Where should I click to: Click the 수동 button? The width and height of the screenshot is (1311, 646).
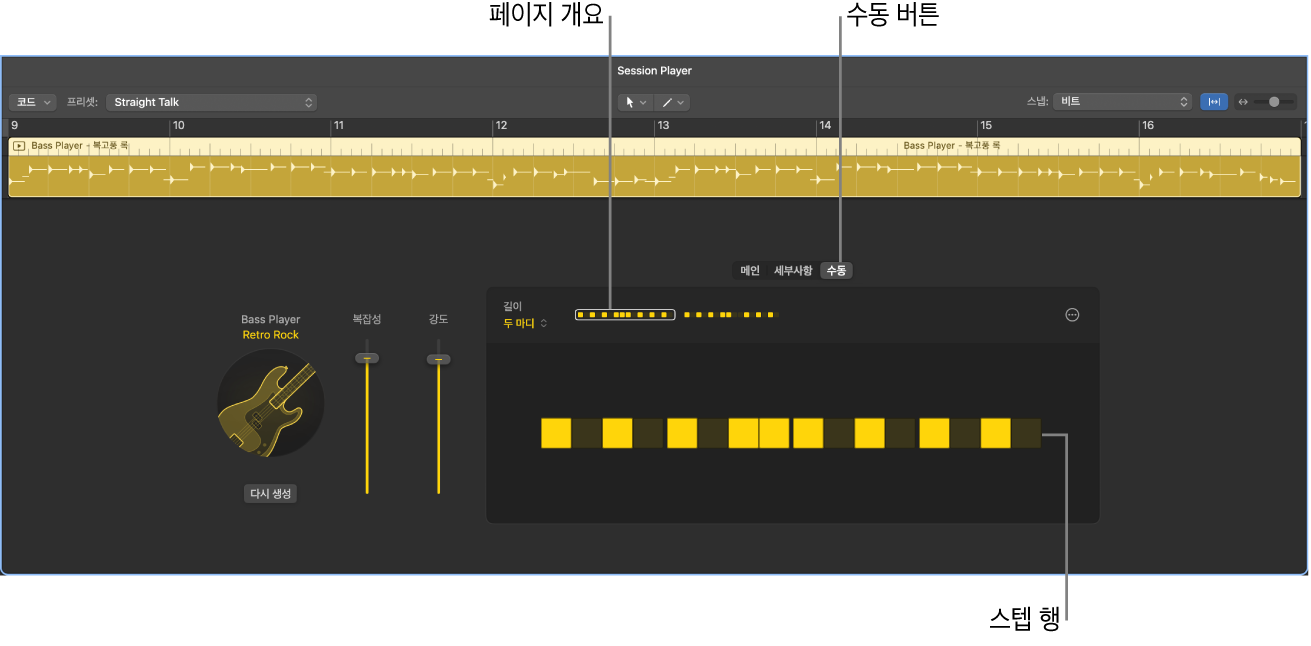point(836,270)
